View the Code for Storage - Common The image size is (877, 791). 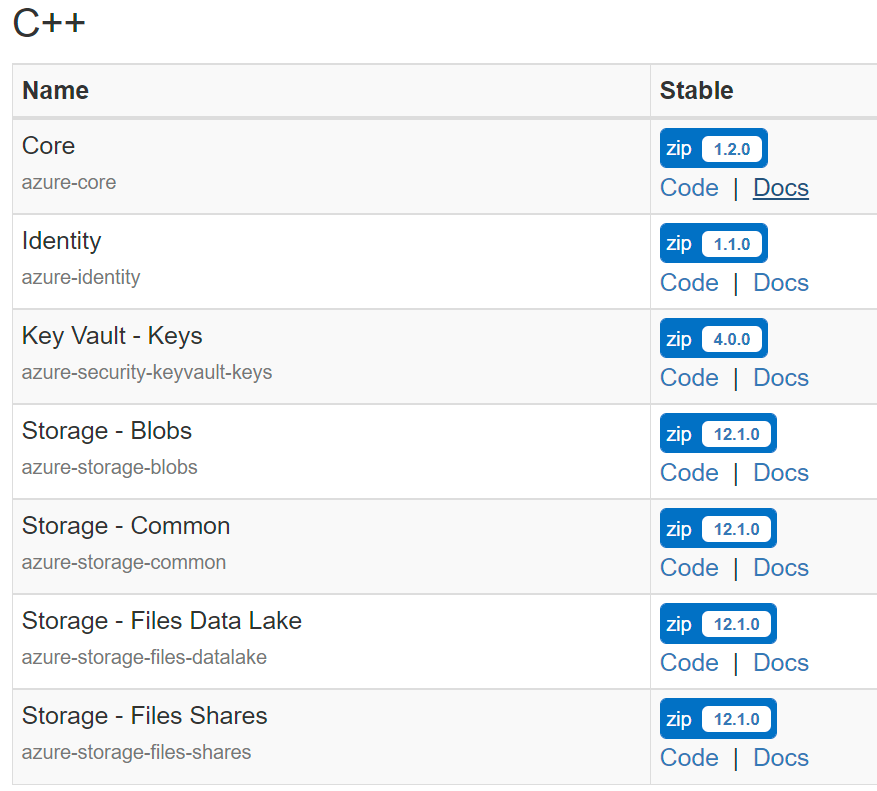click(x=689, y=567)
